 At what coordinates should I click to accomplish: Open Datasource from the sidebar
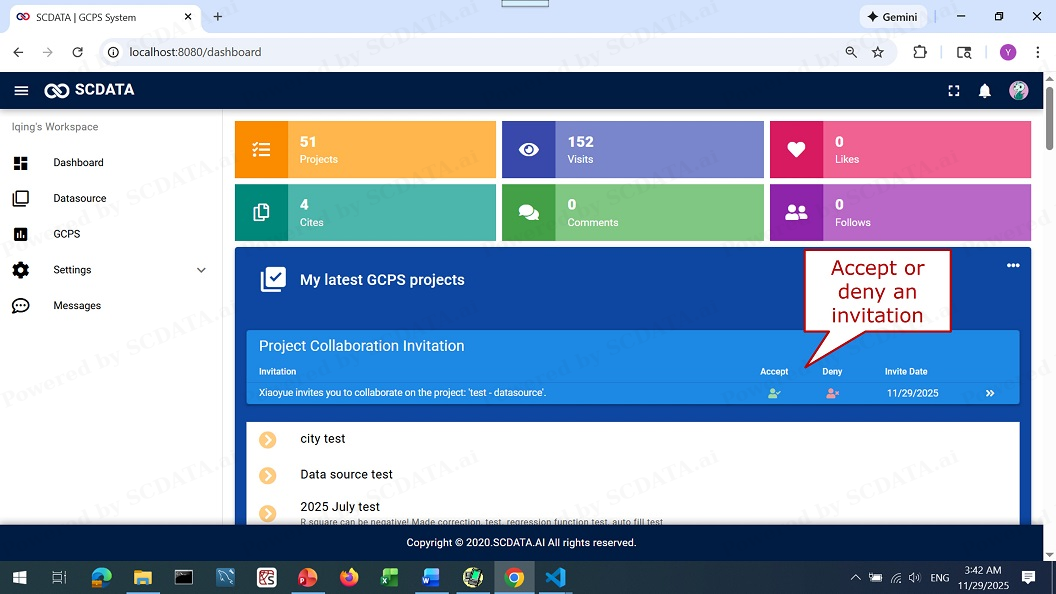[x=79, y=199]
